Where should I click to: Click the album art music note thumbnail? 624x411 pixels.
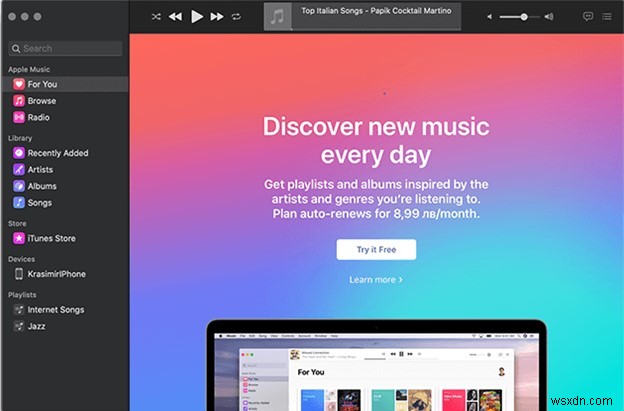[277, 17]
